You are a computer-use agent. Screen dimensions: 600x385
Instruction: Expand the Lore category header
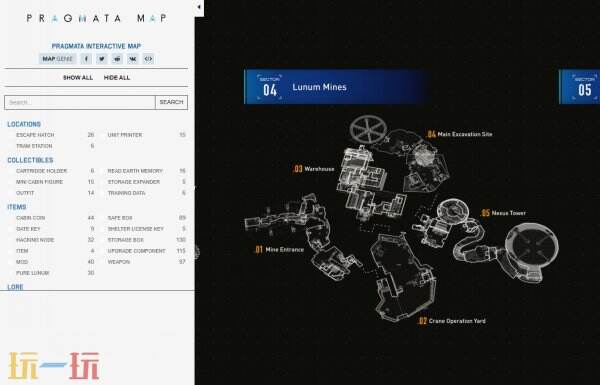(x=15, y=287)
